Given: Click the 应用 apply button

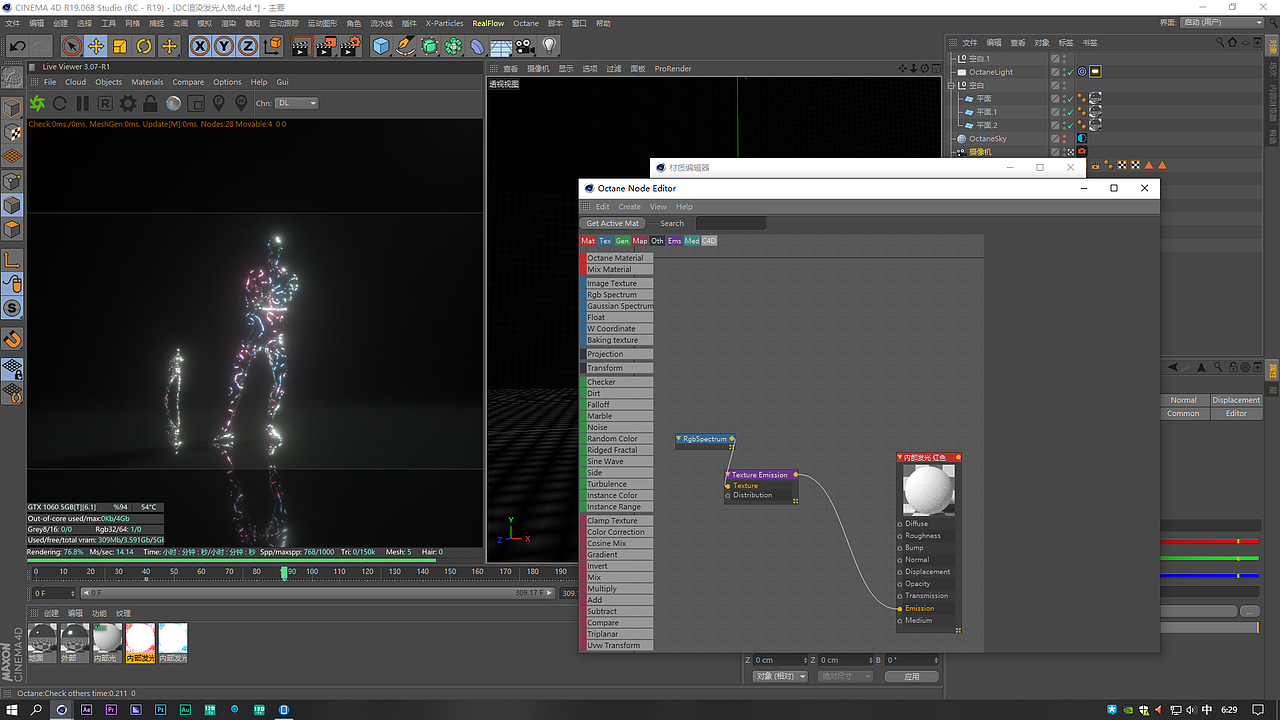Looking at the screenshot, I should point(911,676).
